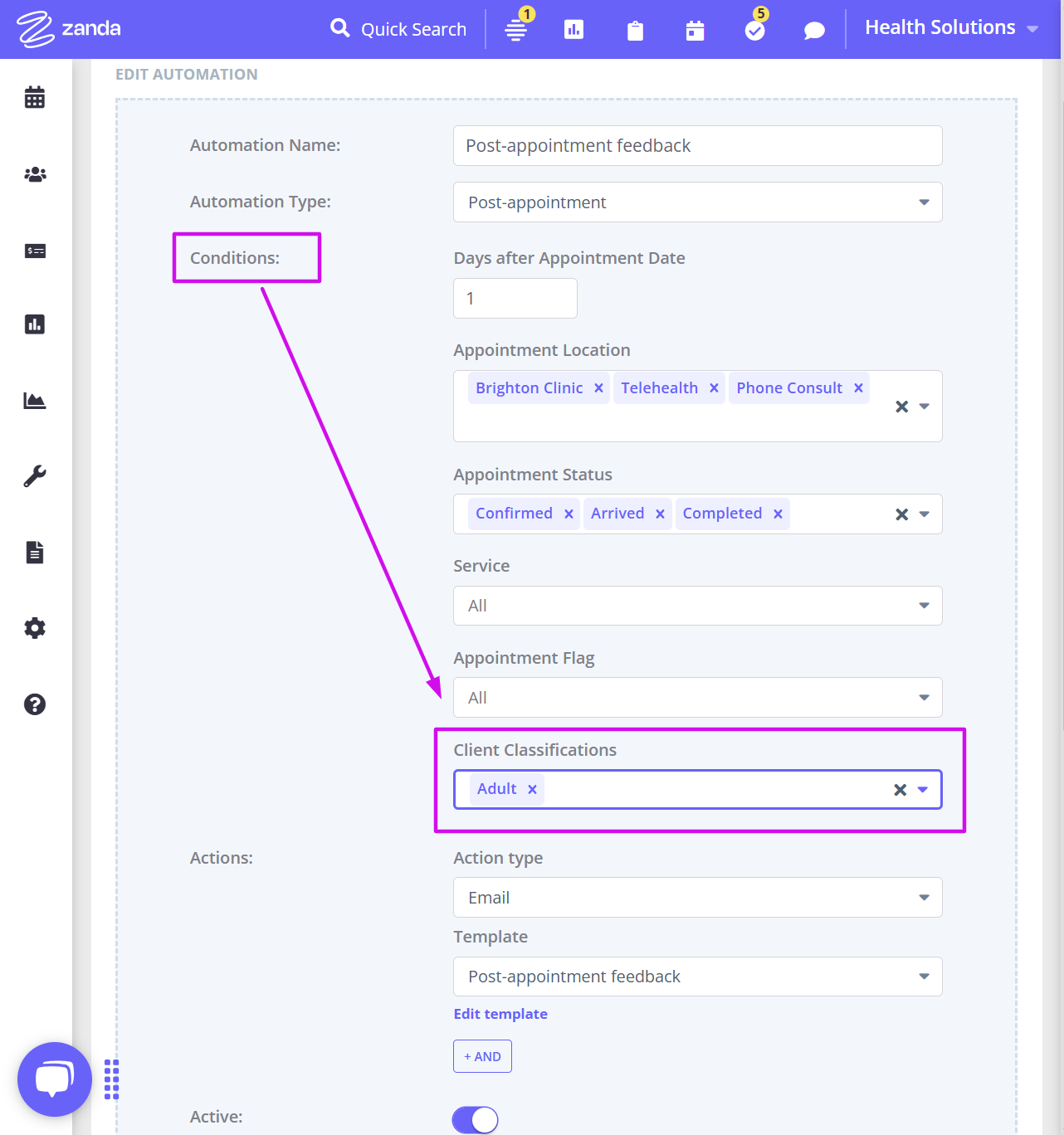Click the Days after Appointment Date field
Viewport: 1064px width, 1135px height.
coord(515,298)
